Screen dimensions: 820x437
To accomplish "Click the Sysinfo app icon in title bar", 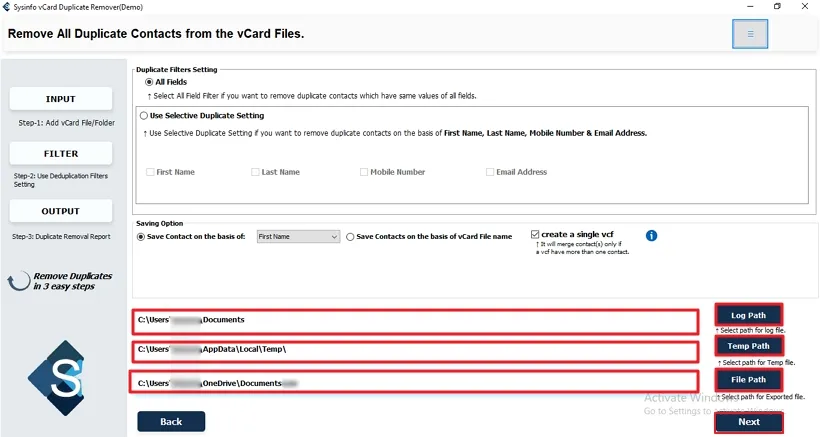I will tap(6, 7).
